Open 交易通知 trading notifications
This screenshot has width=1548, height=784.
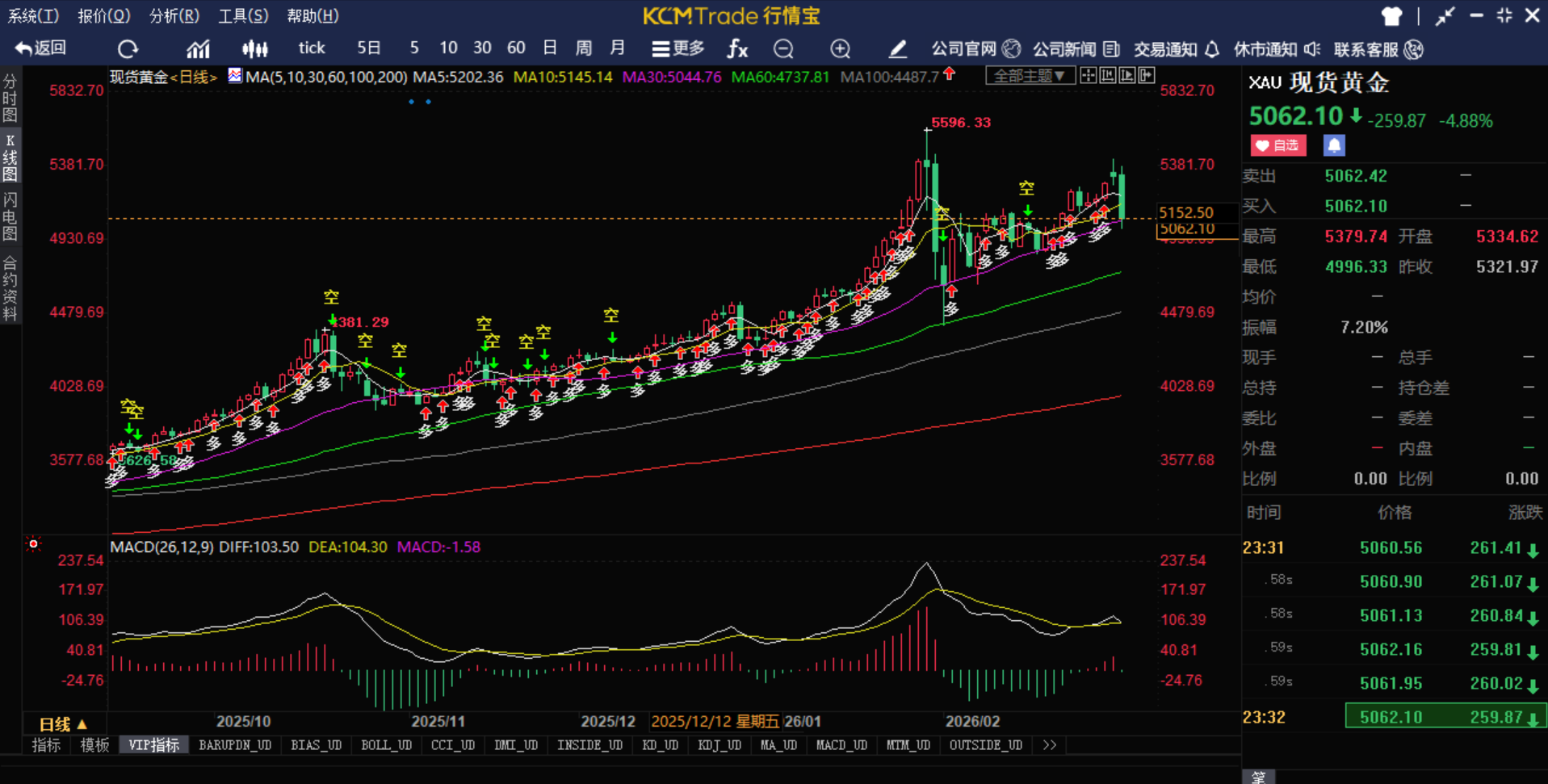click(1177, 49)
